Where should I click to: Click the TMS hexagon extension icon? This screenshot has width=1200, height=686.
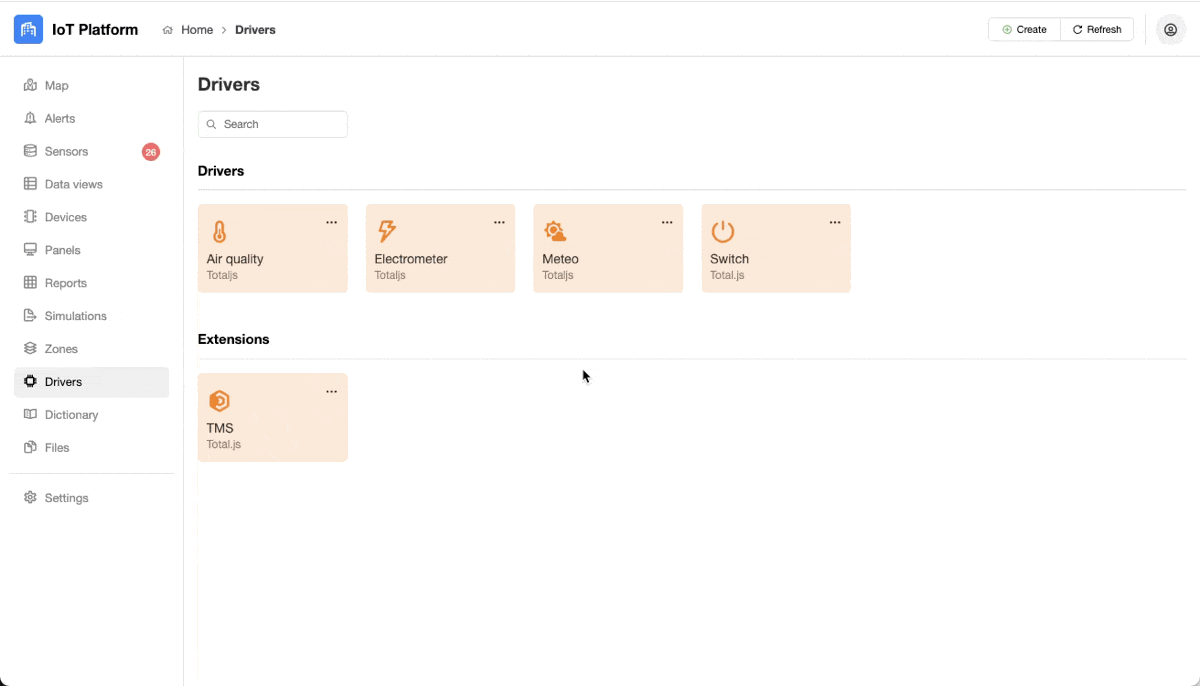coord(219,401)
